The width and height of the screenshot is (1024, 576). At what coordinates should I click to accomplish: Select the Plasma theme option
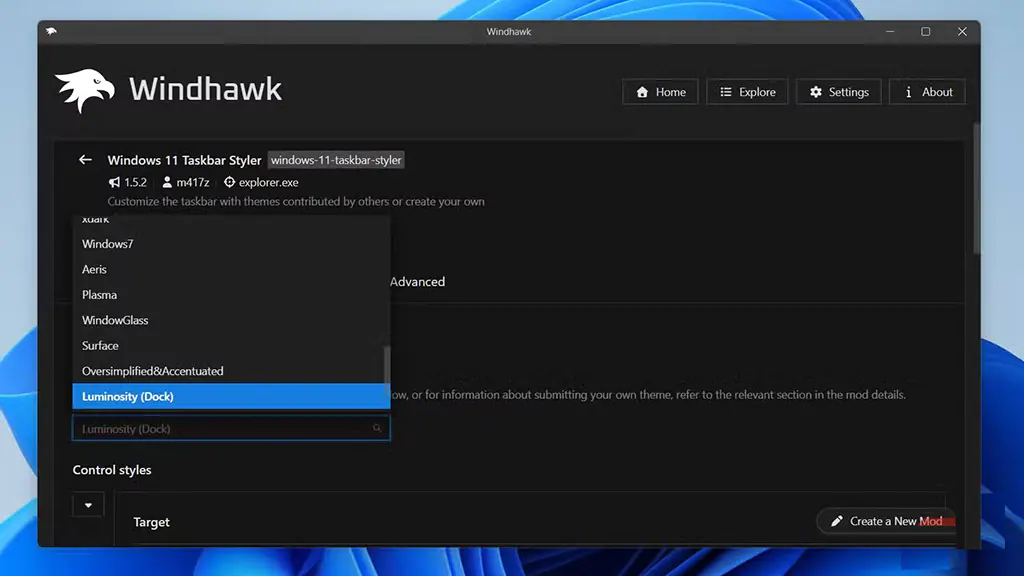[x=99, y=294]
